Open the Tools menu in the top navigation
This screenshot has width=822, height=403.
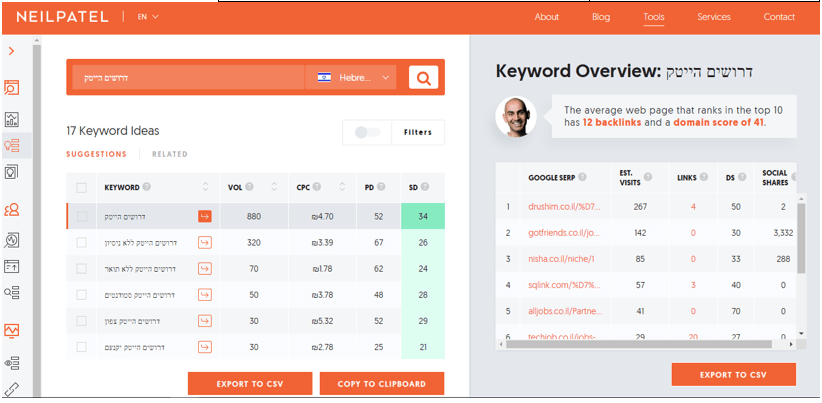pos(654,17)
